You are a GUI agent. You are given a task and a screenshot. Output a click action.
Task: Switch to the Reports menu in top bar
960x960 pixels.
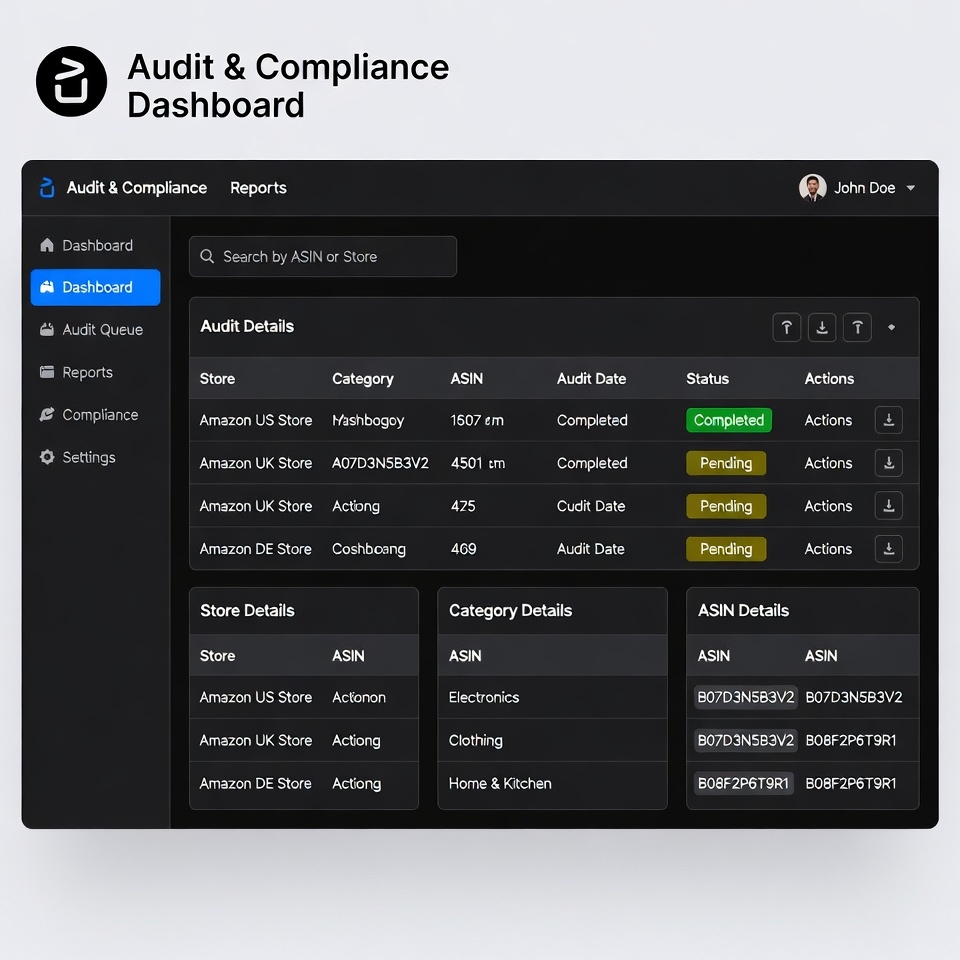tap(258, 188)
